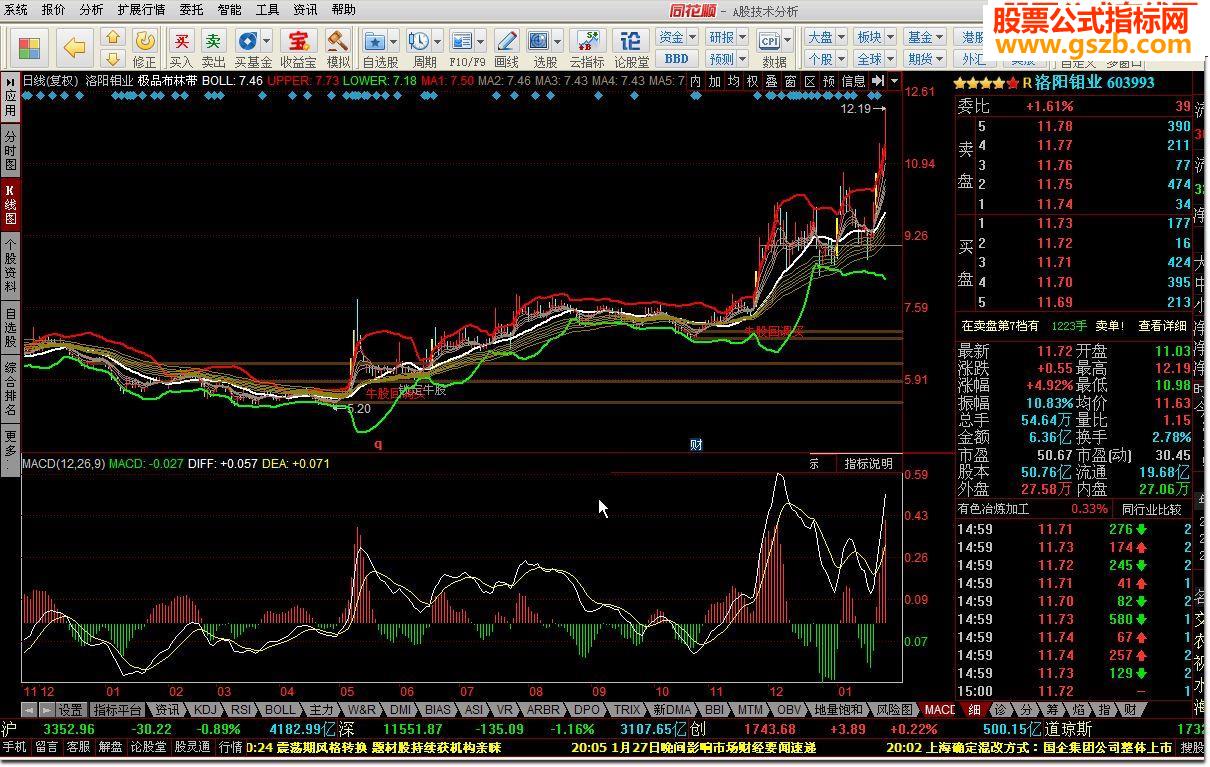Expand the 买基金 dropdown arrow
This screenshot has width=1210, height=767.
(266, 41)
